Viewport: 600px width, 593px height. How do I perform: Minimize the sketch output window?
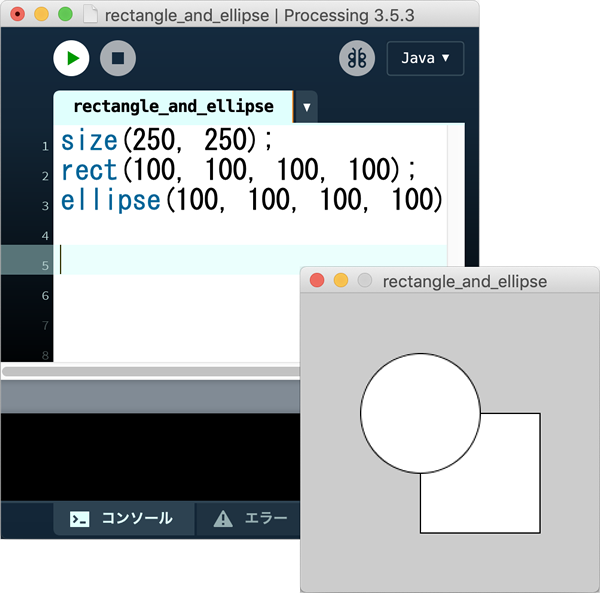[341, 281]
